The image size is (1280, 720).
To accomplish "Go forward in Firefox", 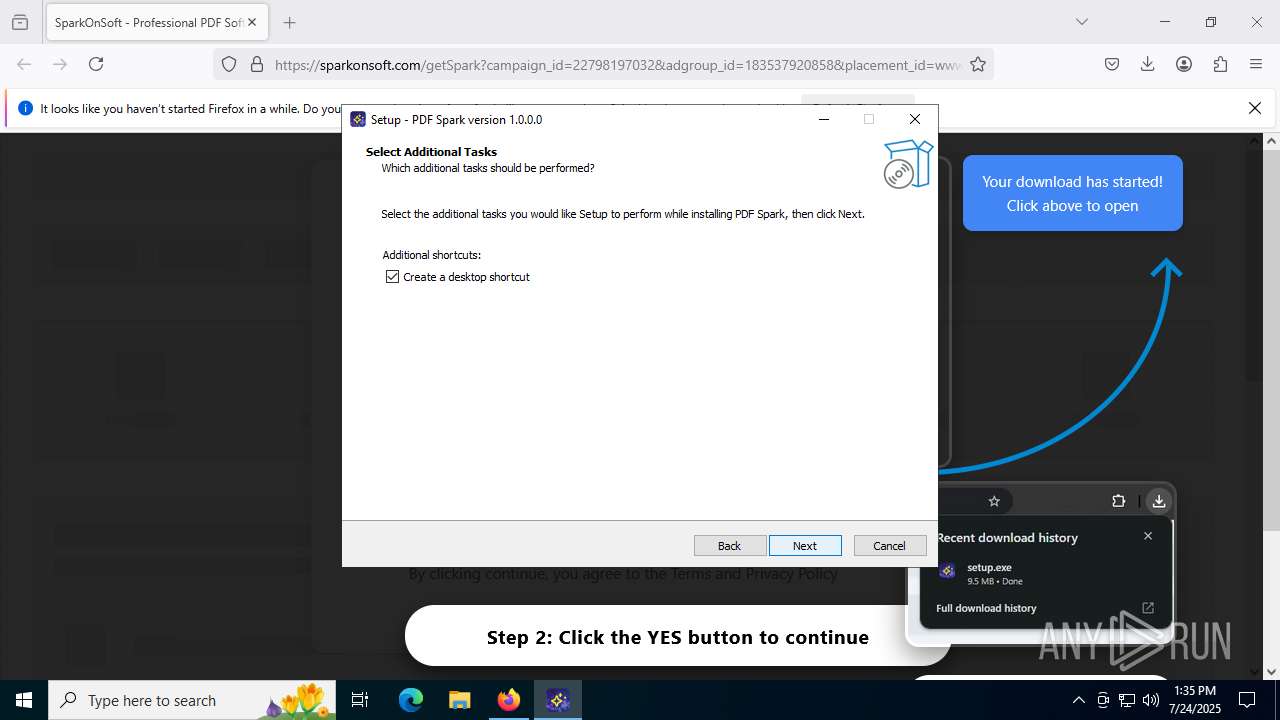I will pyautogui.click(x=60, y=64).
